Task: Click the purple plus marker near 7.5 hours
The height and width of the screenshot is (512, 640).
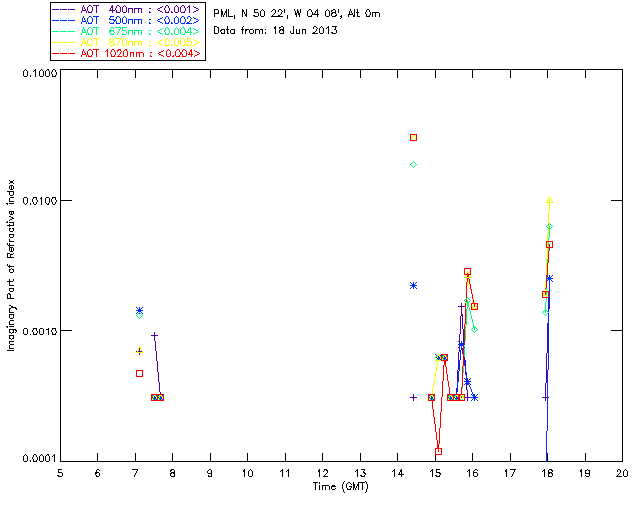Action: coord(154,336)
